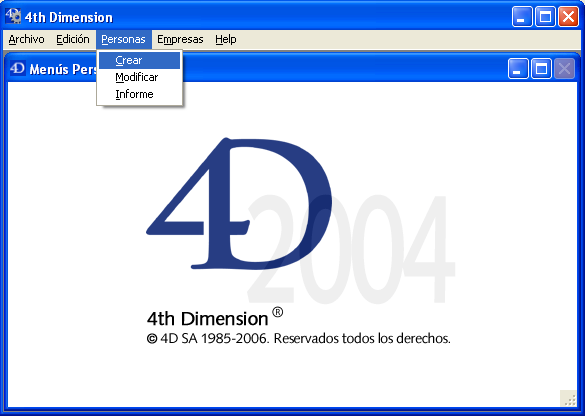This screenshot has height=416, width=585.
Task: Expand the Help menu
Action: point(226,39)
